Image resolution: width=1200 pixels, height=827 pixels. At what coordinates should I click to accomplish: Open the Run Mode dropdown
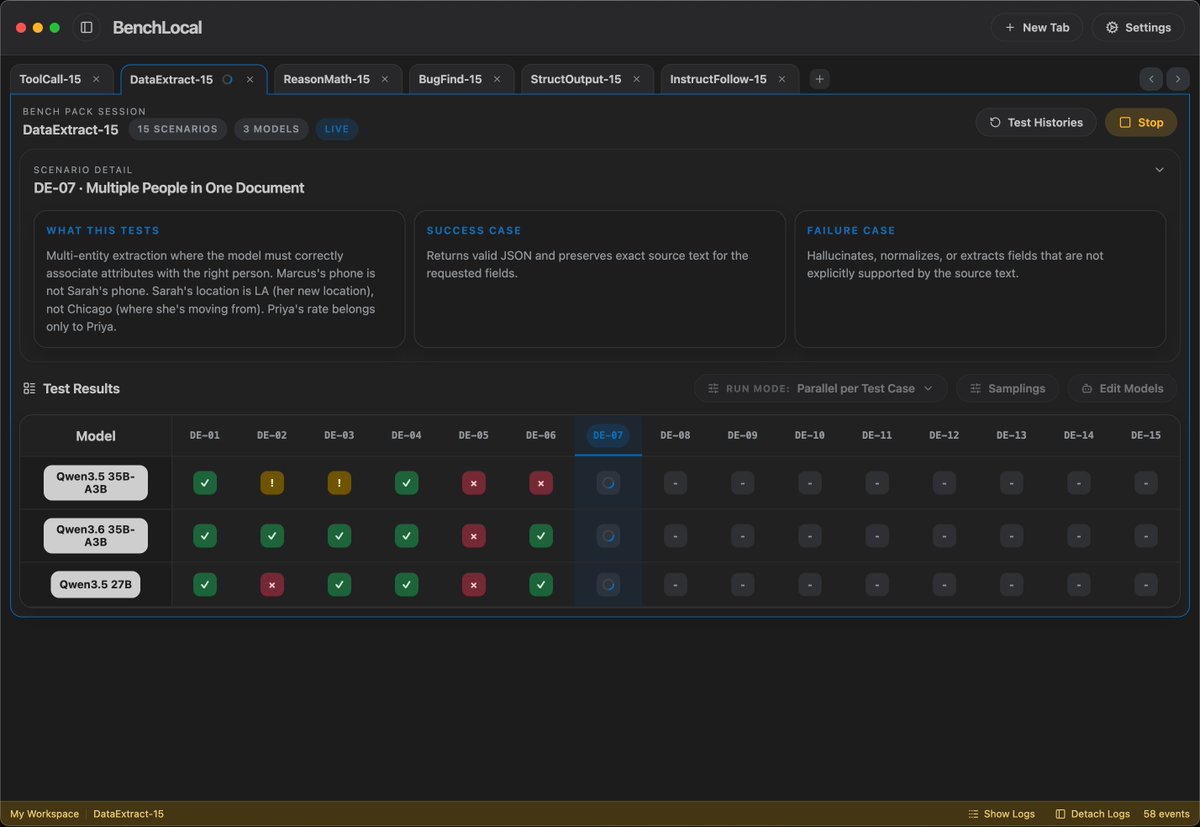[821, 388]
